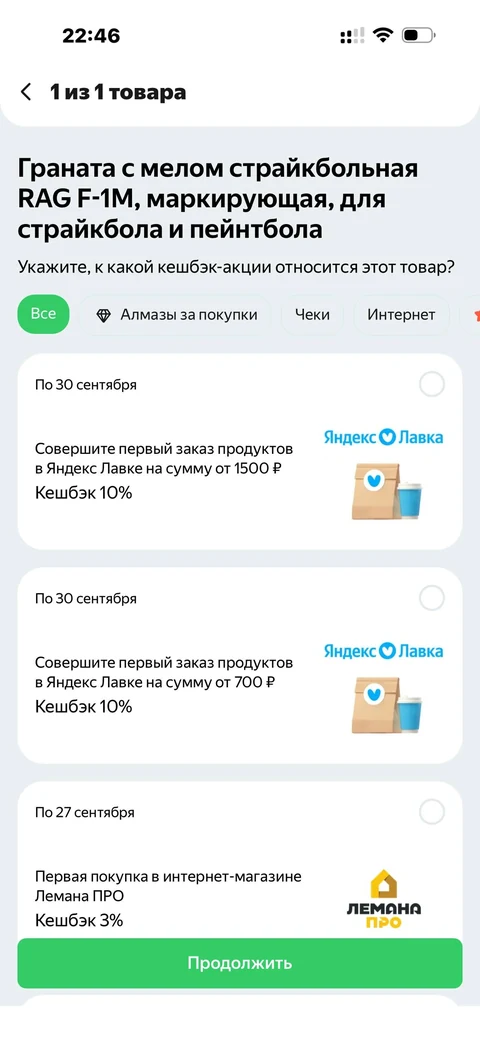
Task: Select the radio button for 1500 ₽ offer
Action: tap(432, 384)
